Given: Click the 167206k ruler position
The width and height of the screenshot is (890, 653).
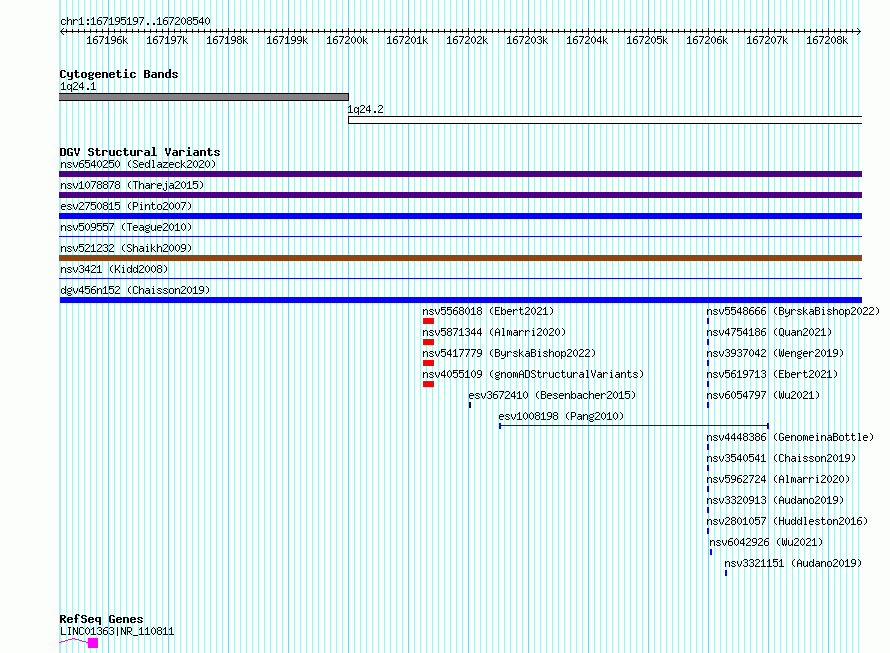Looking at the screenshot, I should pyautogui.click(x=707, y=40).
